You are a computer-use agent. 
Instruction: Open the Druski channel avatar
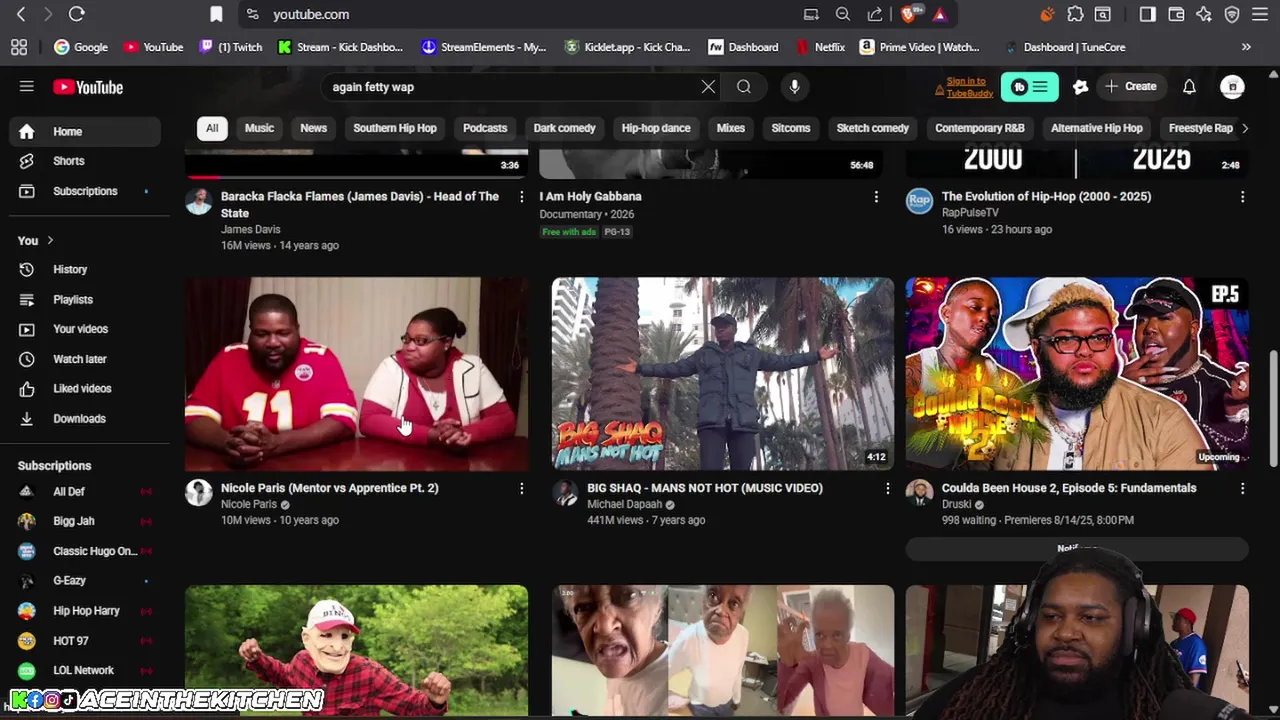[919, 492]
